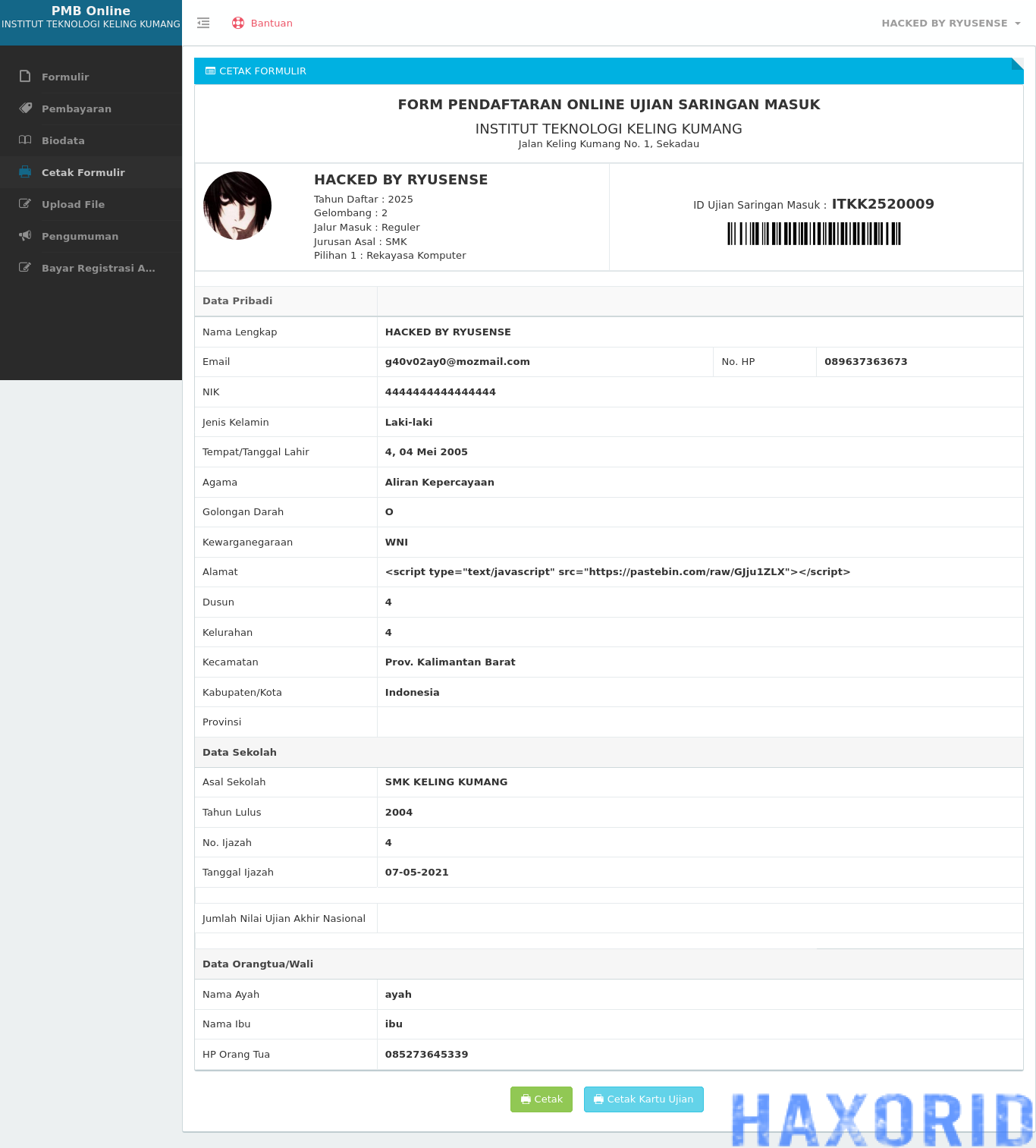Click the Cetak Kartu Ujian button
This screenshot has width=1036, height=1148.
pos(644,1099)
